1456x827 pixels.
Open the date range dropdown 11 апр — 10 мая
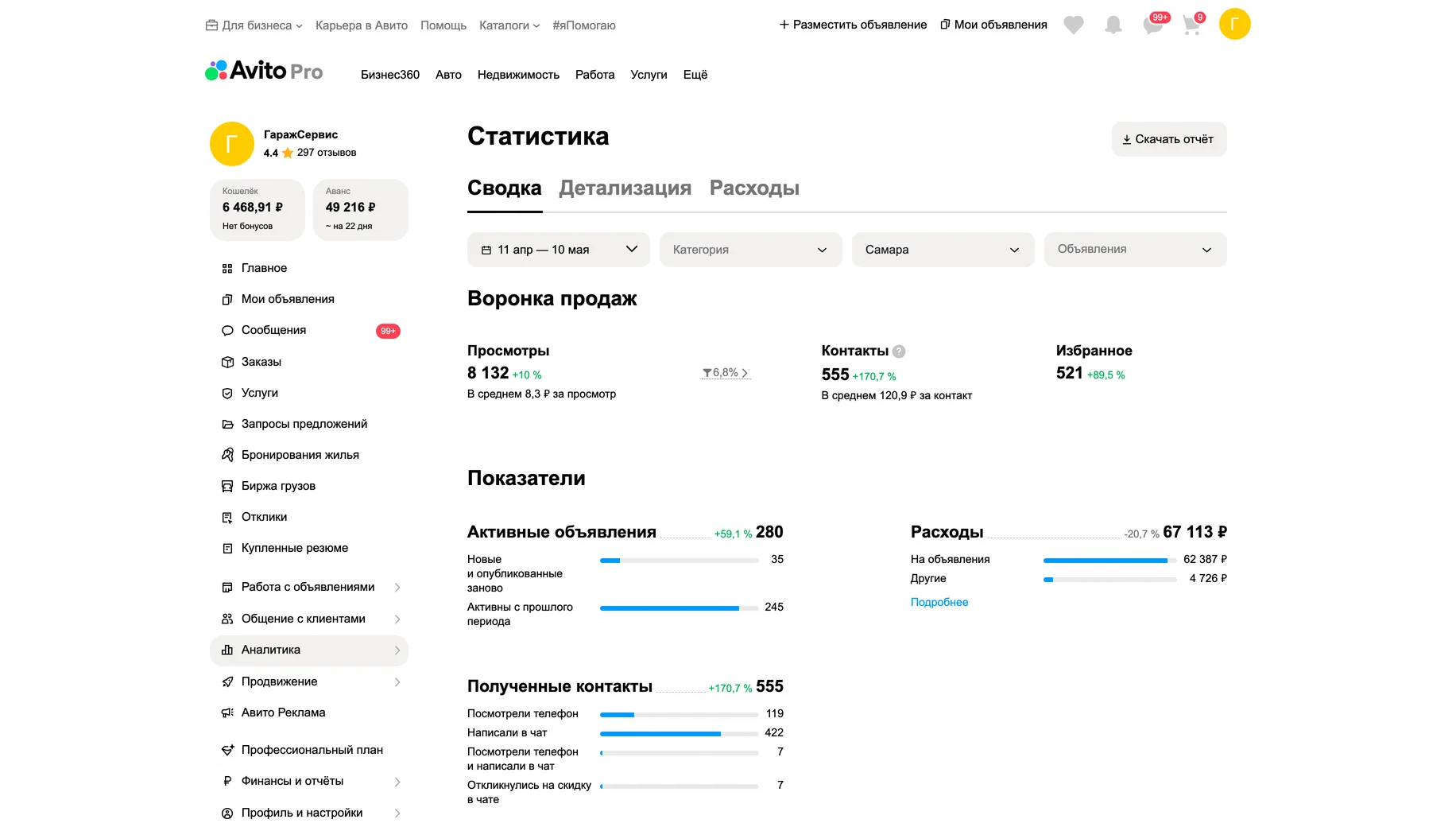coord(559,250)
